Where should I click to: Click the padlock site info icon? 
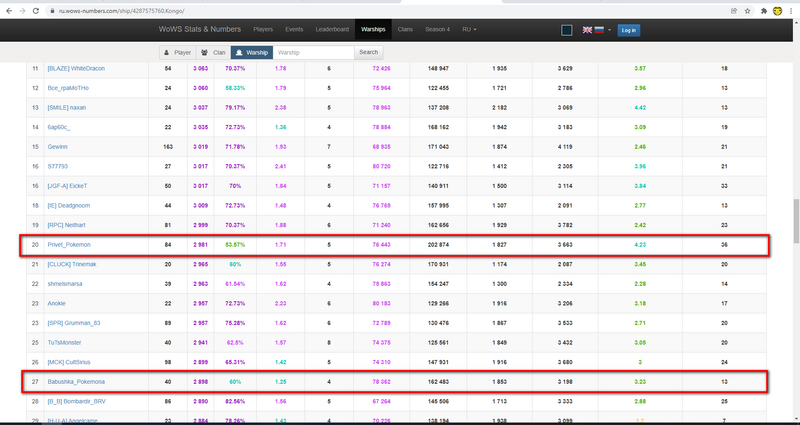52,10
